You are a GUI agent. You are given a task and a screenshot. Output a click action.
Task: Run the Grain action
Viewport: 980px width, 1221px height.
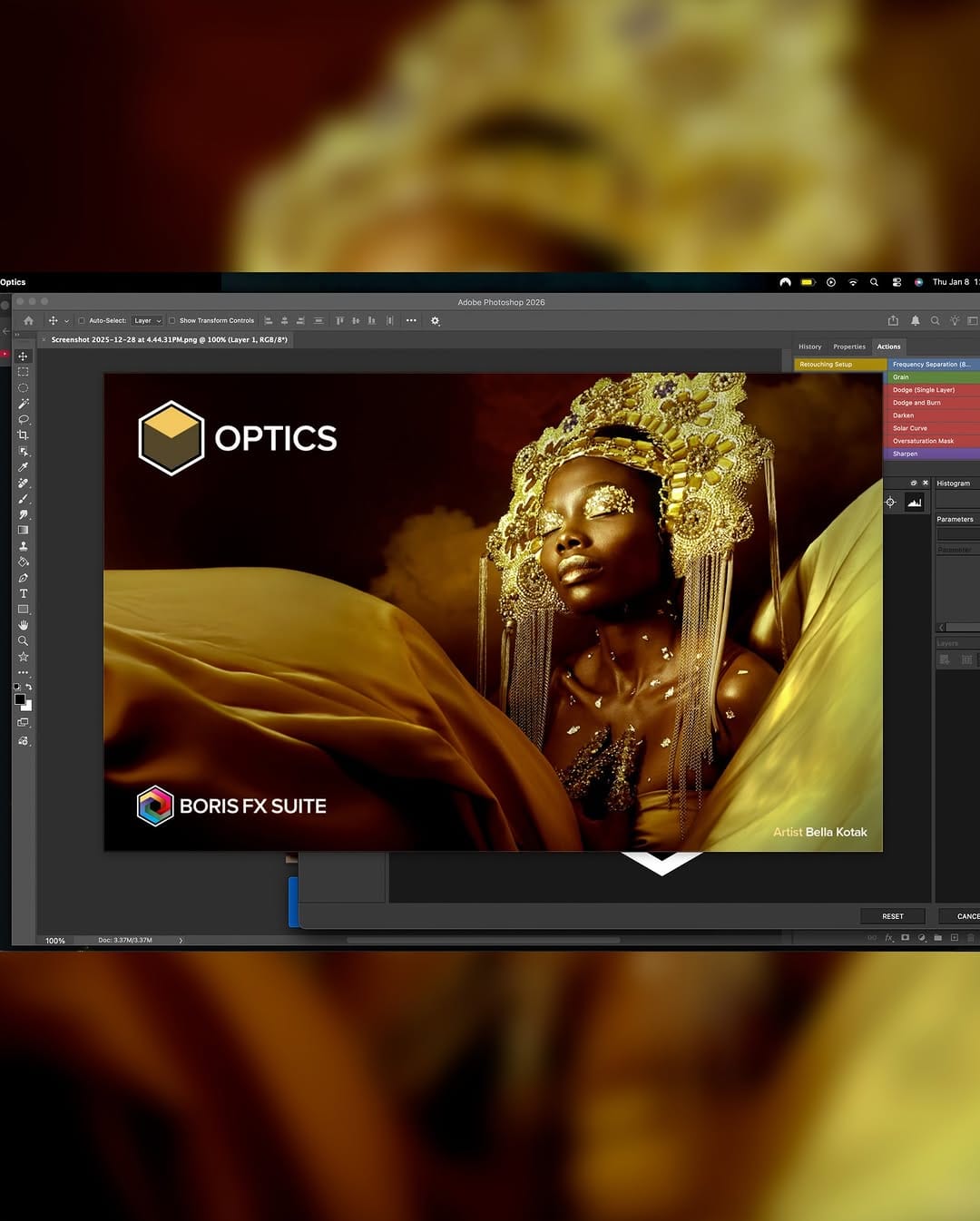[935, 377]
